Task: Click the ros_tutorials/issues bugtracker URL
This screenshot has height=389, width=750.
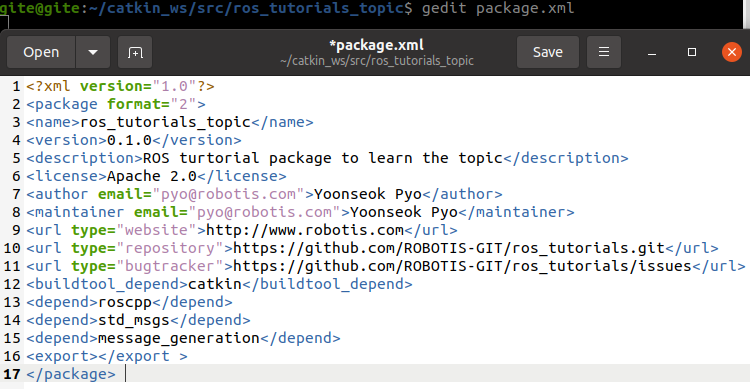Action: (462, 266)
